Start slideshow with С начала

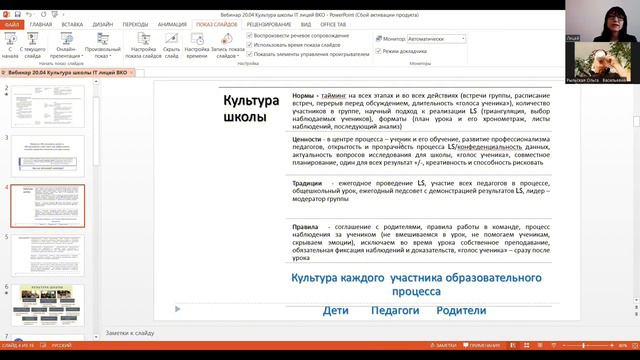pos(10,45)
